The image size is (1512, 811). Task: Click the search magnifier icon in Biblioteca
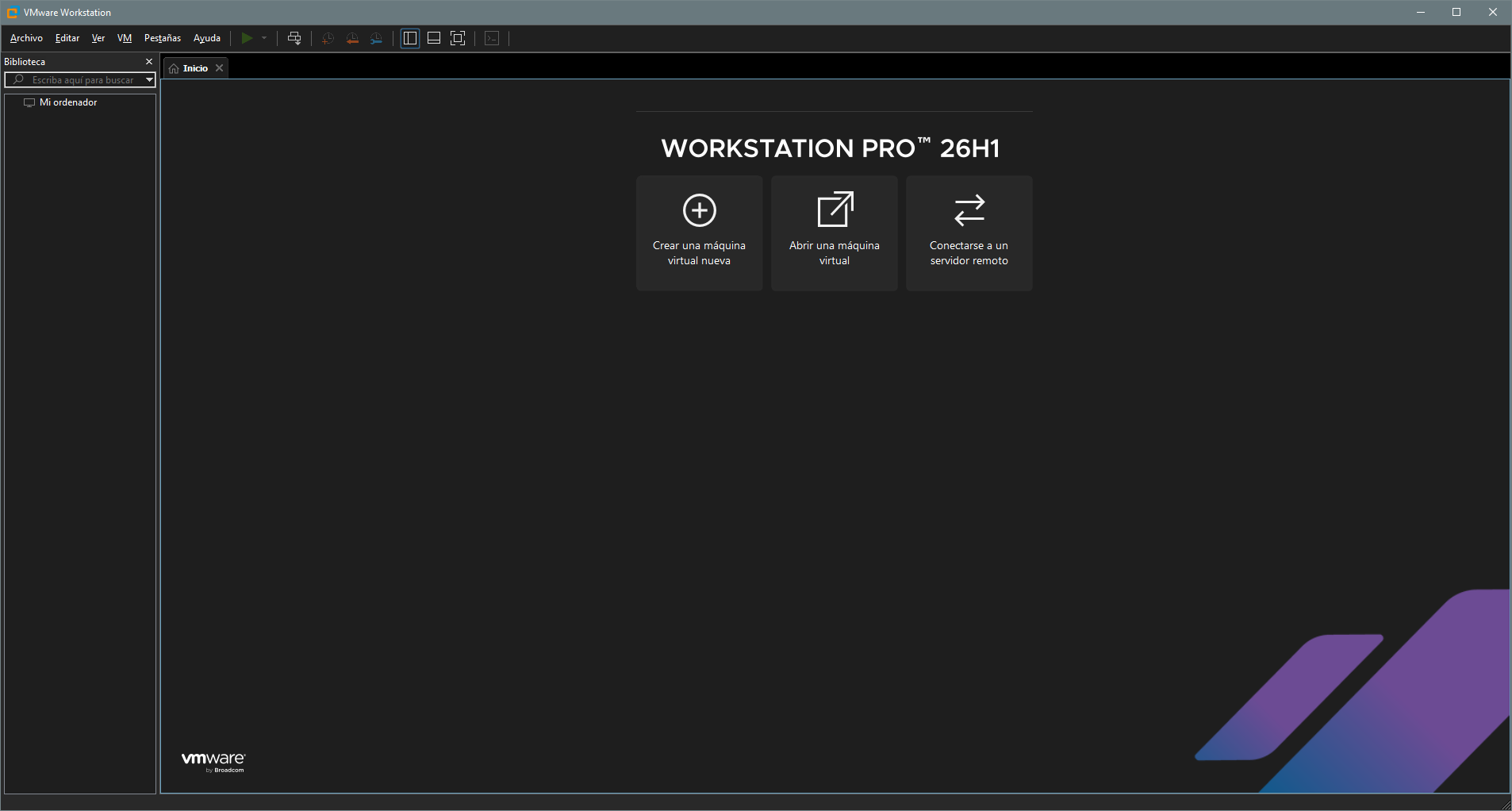pyautogui.click(x=18, y=80)
